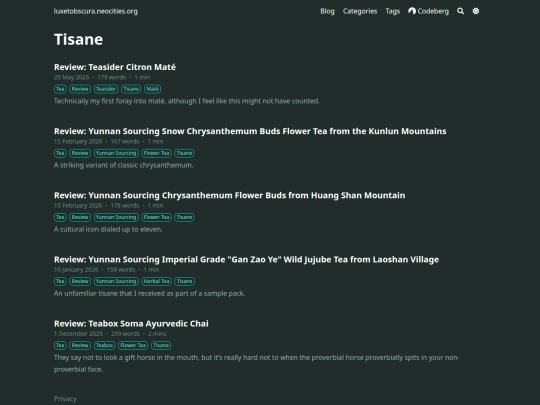Click the 25 May 2026 post date
Image resolution: width=540 pixels, height=405 pixels.
pos(71,77)
